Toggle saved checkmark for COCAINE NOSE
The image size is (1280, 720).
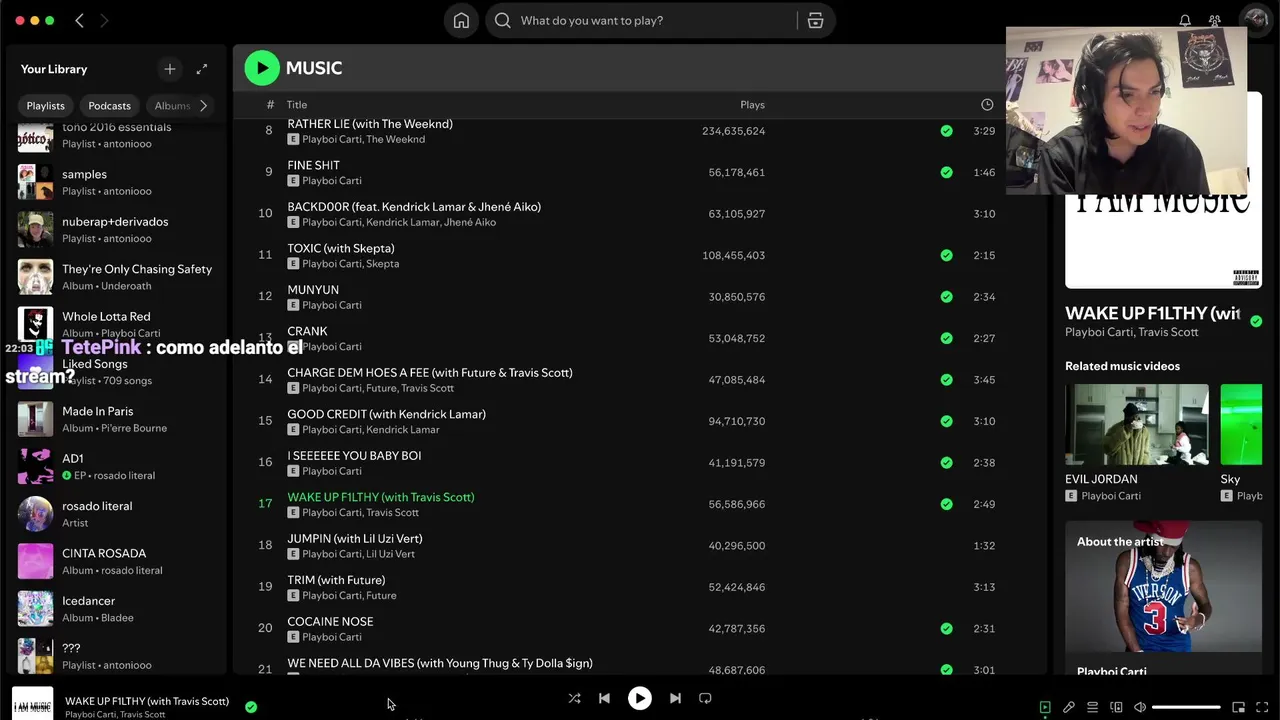coord(946,629)
